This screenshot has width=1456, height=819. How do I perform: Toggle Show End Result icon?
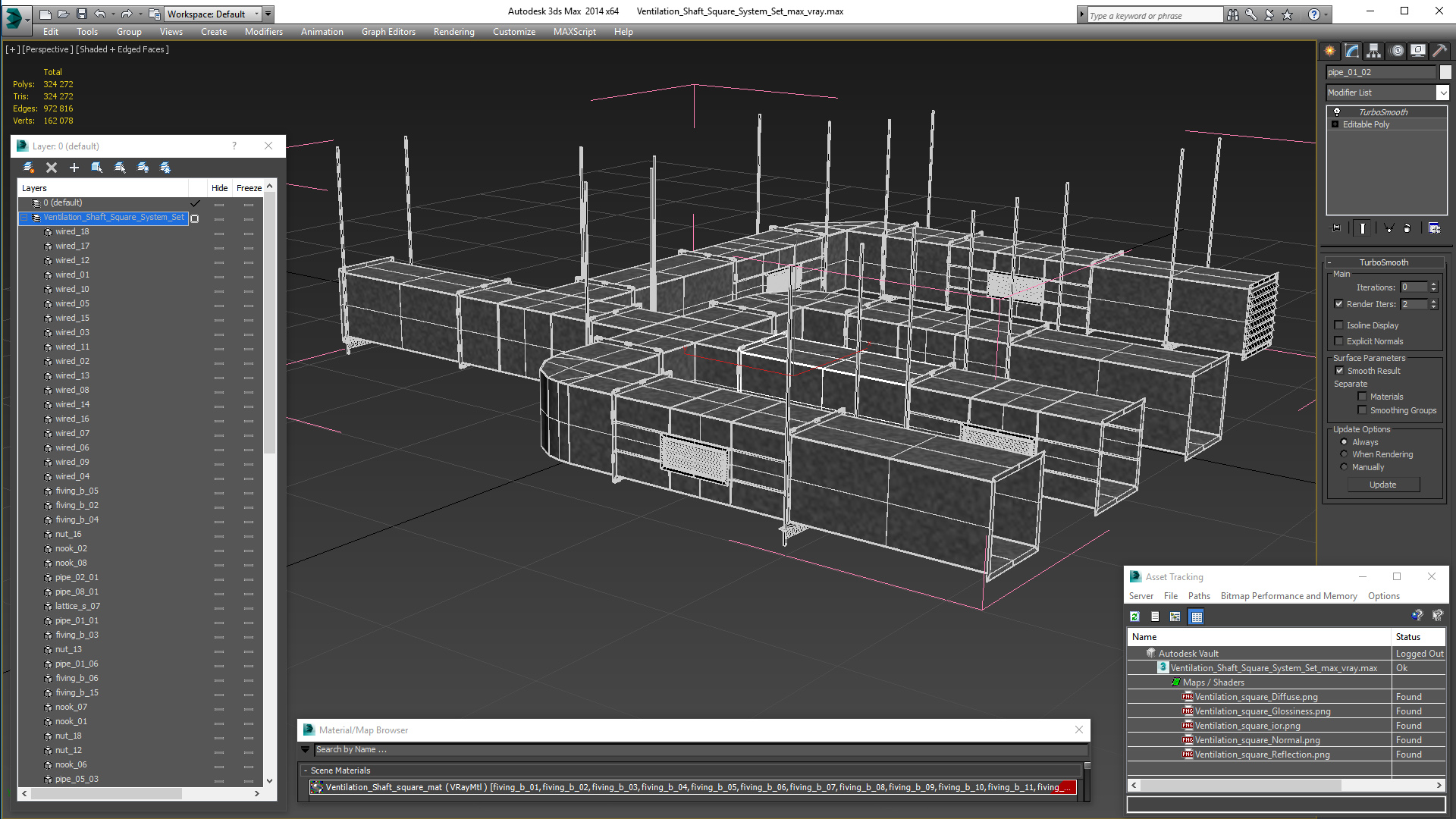[x=1363, y=227]
